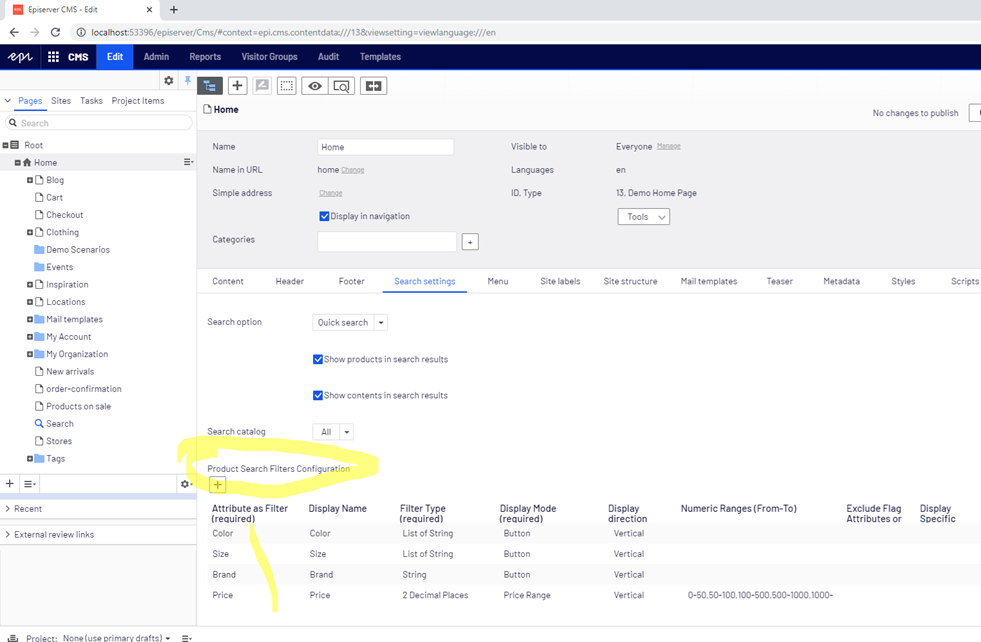Click the add page plus icon below the tree
This screenshot has height=642, width=981.
[x=9, y=484]
